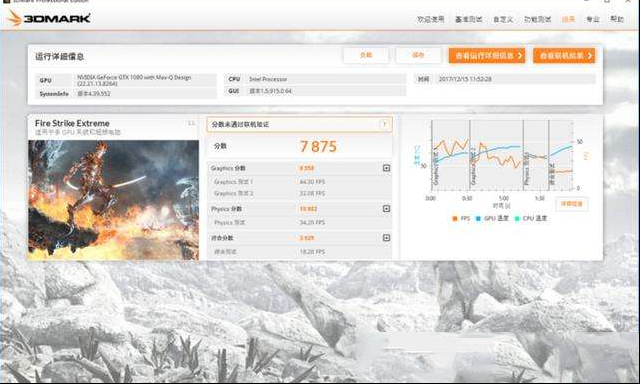Image resolution: width=640 pixels, height=384 pixels.
Task: Click the orange FPS legend square
Action: (x=455, y=219)
